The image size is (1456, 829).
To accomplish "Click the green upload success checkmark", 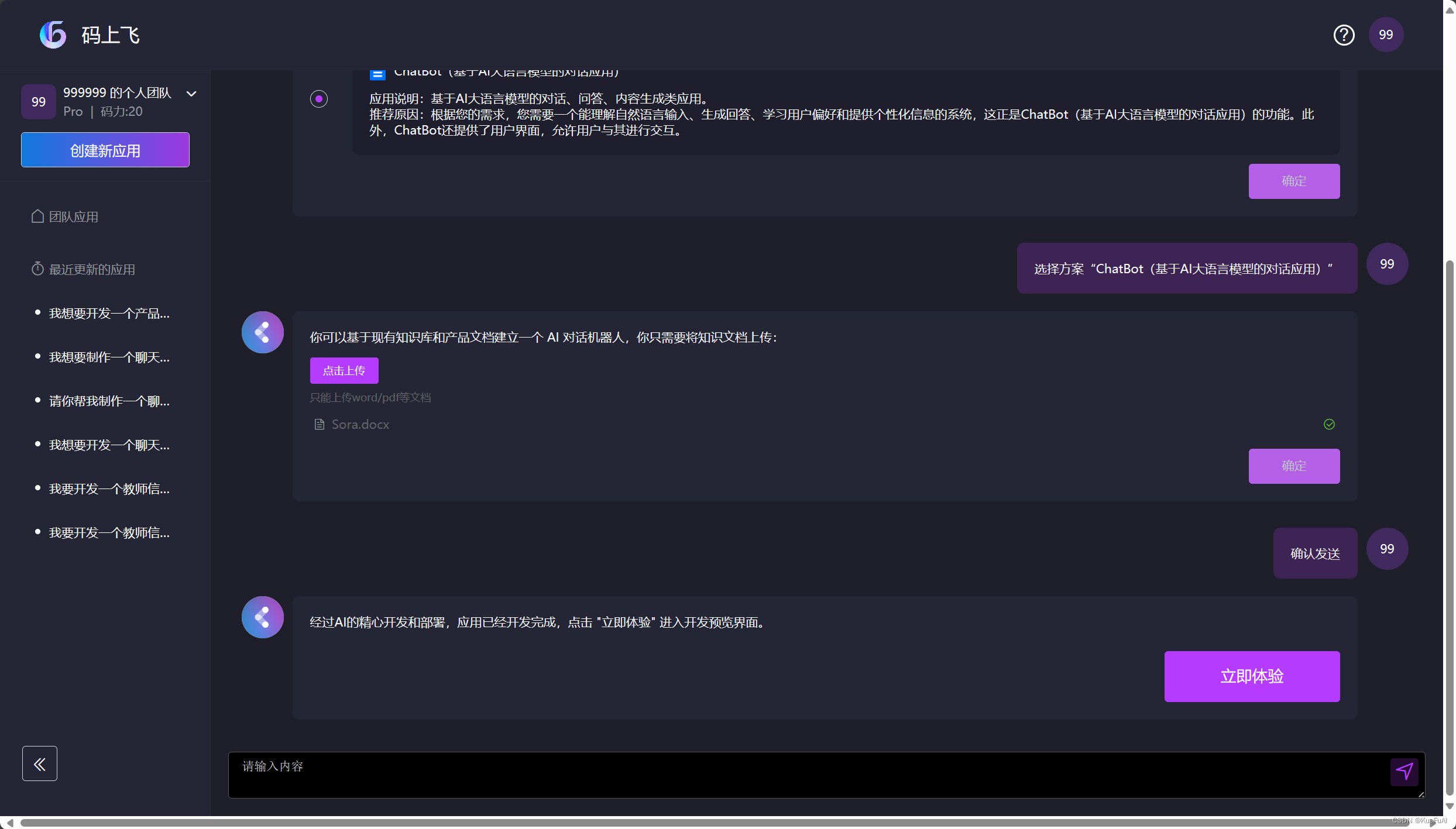I will 1329,424.
